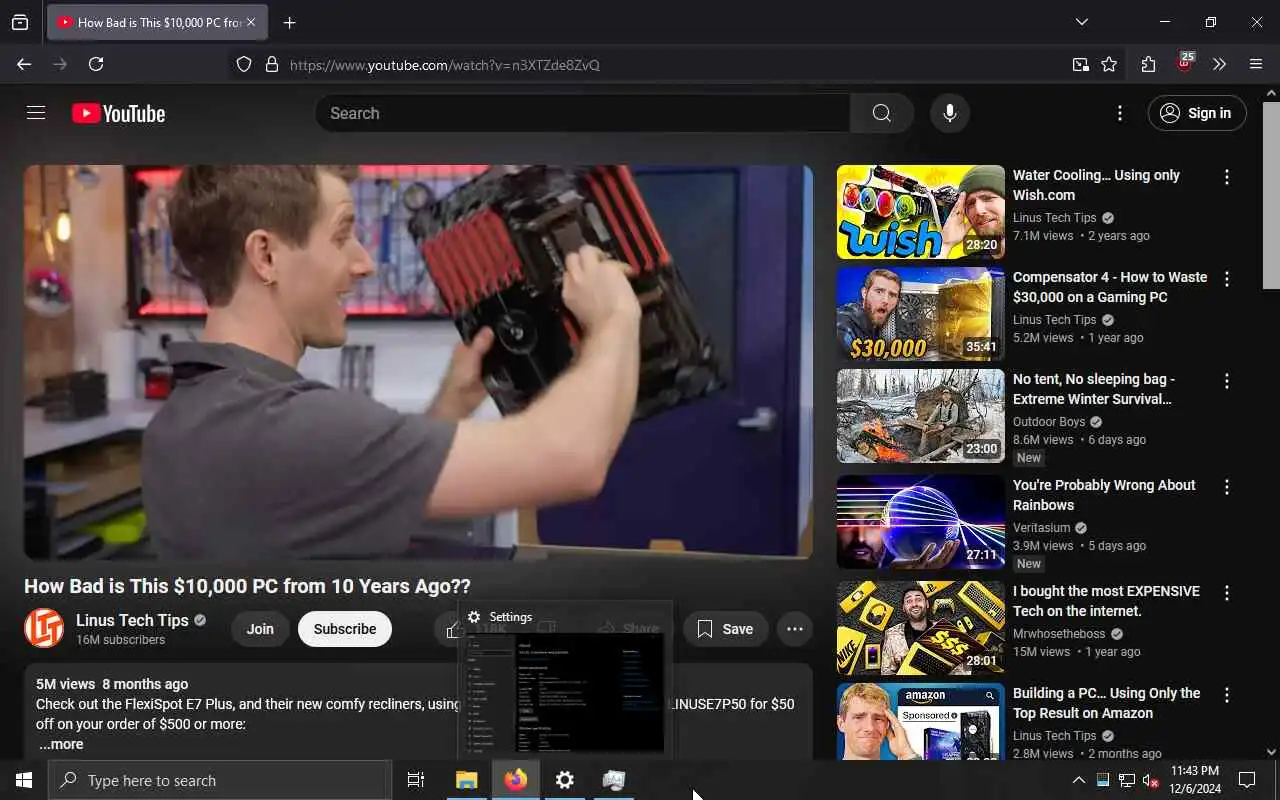This screenshot has height=800, width=1280.
Task: Open a new browser tab
Action: (289, 22)
